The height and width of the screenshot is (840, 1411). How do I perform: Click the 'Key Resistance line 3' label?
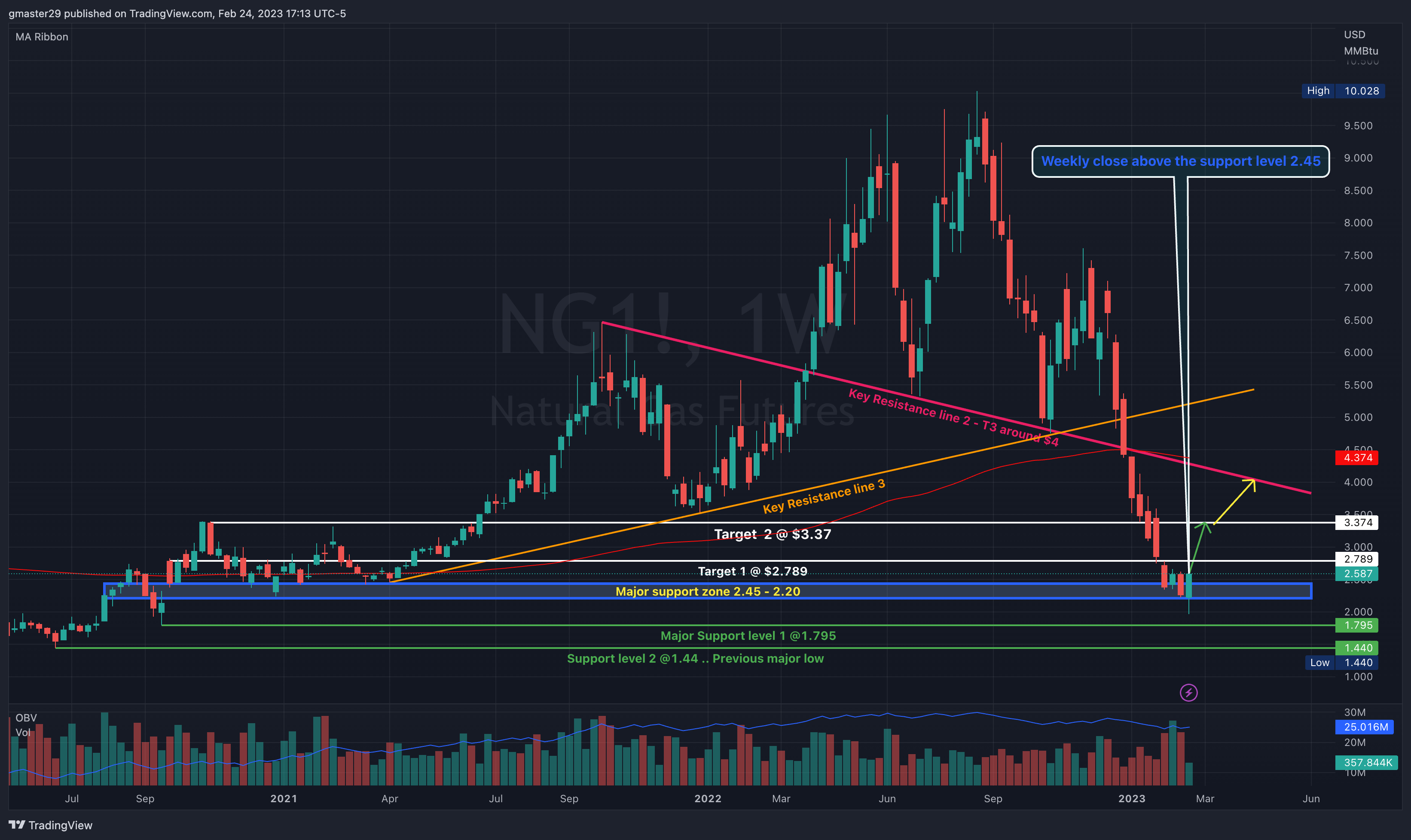(x=824, y=496)
